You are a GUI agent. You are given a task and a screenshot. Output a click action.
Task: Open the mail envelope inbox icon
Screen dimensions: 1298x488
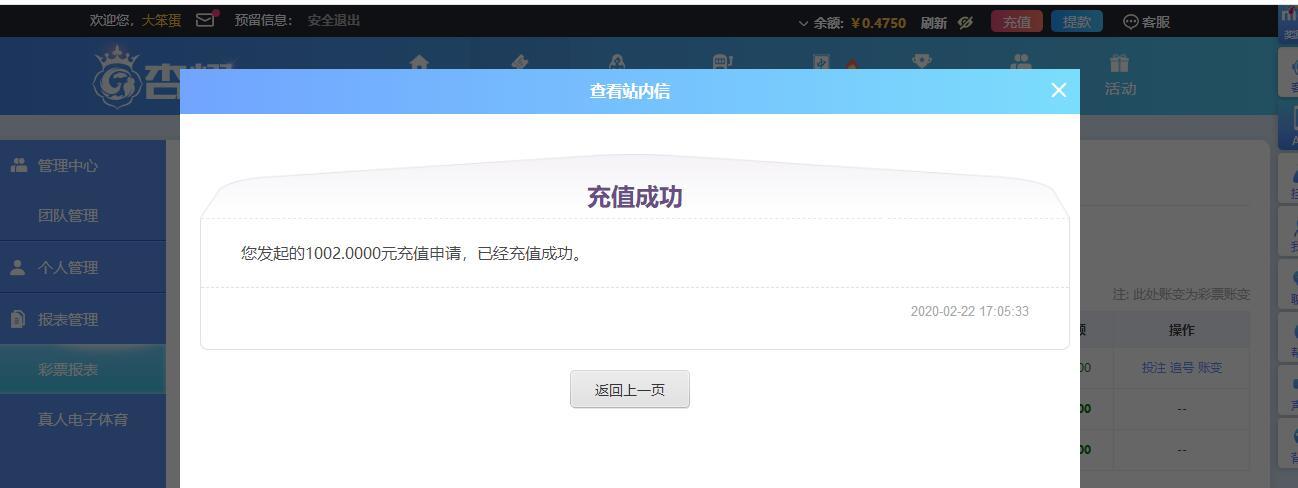tap(205, 20)
